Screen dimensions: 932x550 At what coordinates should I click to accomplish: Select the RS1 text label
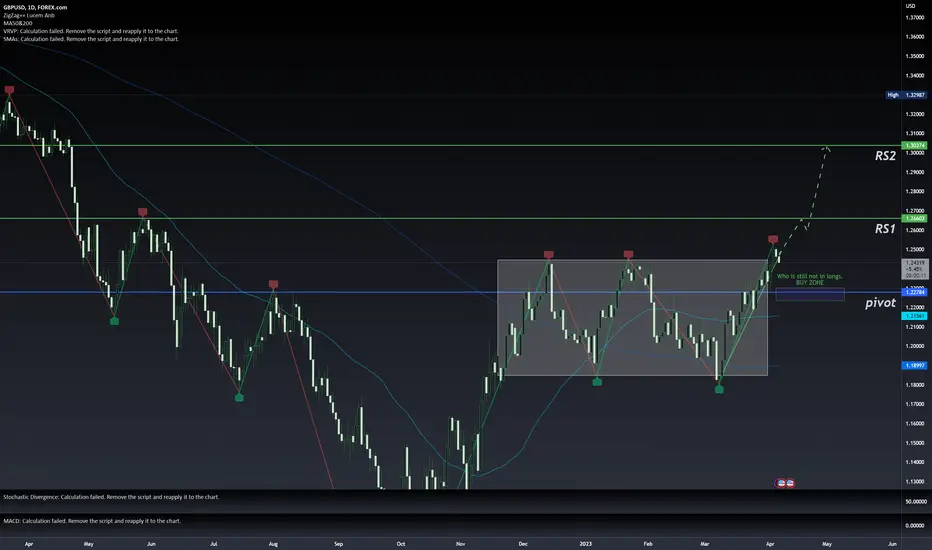point(885,229)
